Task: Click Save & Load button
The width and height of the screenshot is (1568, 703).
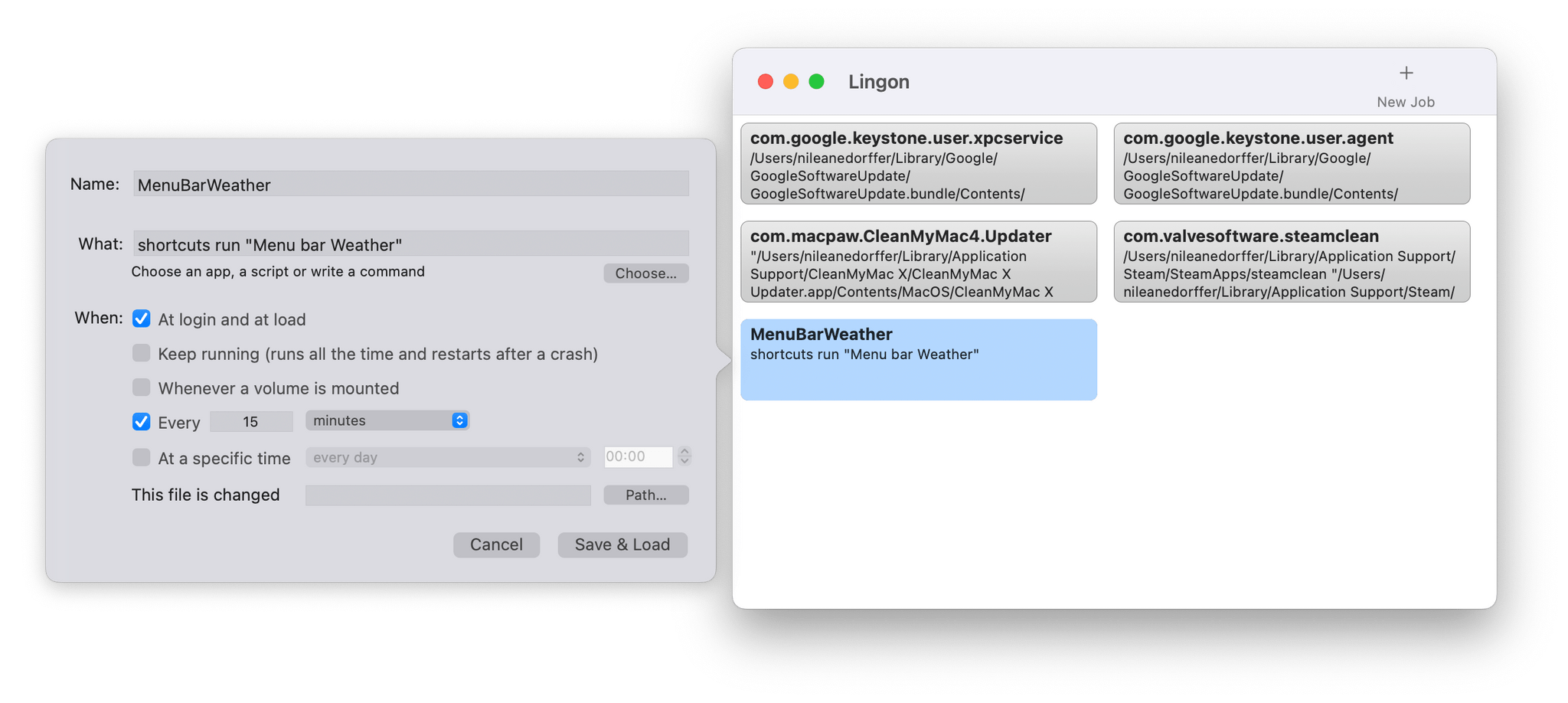Action: coord(622,544)
